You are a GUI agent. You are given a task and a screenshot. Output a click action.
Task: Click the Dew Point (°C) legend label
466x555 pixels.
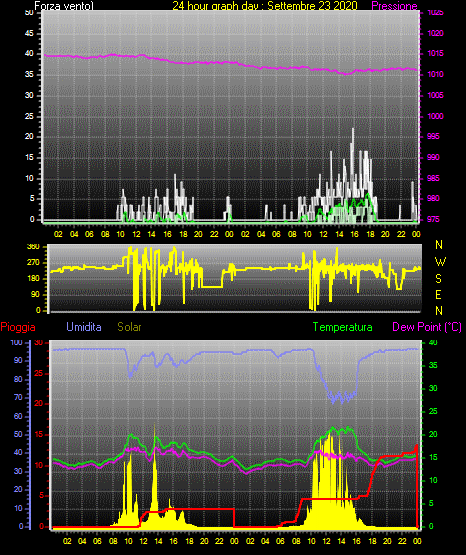click(x=427, y=327)
